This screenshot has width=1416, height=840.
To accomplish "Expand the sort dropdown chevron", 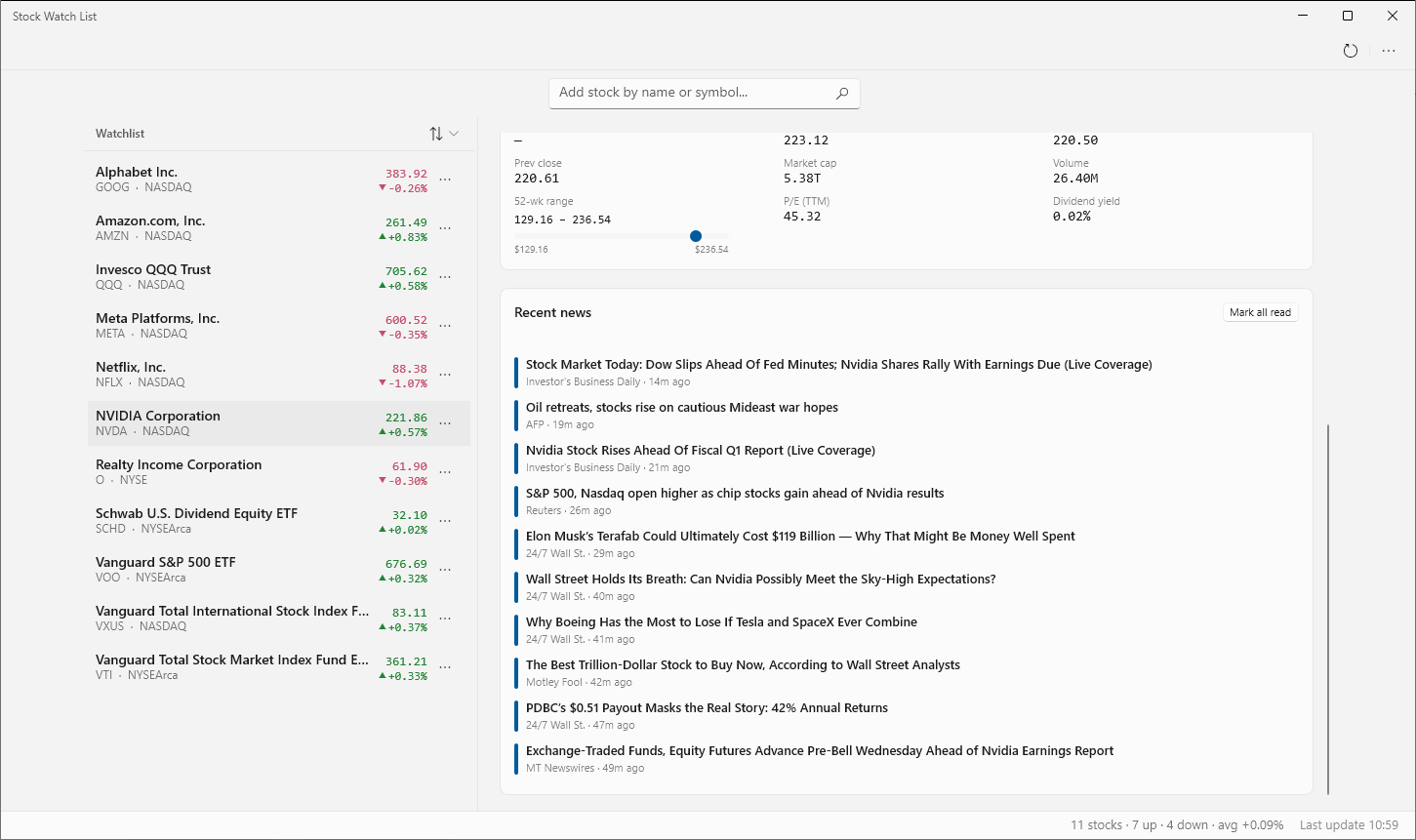I will coord(454,134).
